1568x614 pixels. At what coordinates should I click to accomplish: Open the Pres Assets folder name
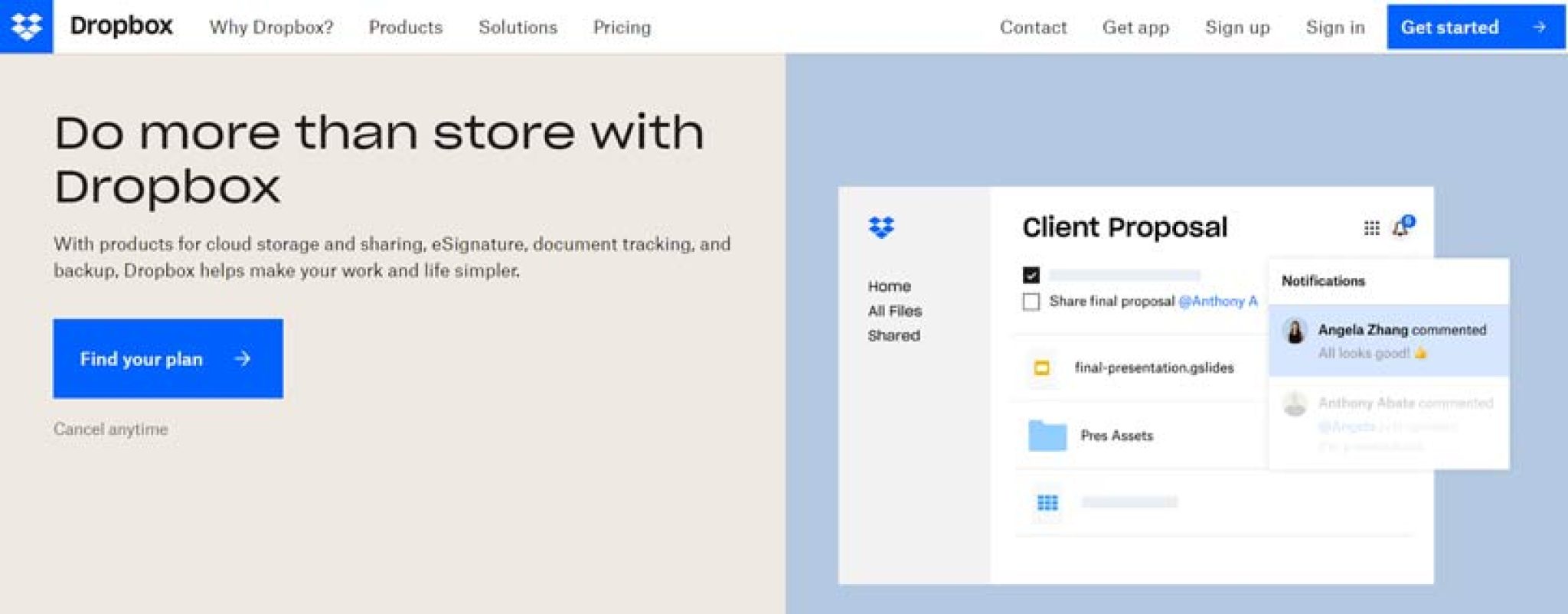point(1116,436)
